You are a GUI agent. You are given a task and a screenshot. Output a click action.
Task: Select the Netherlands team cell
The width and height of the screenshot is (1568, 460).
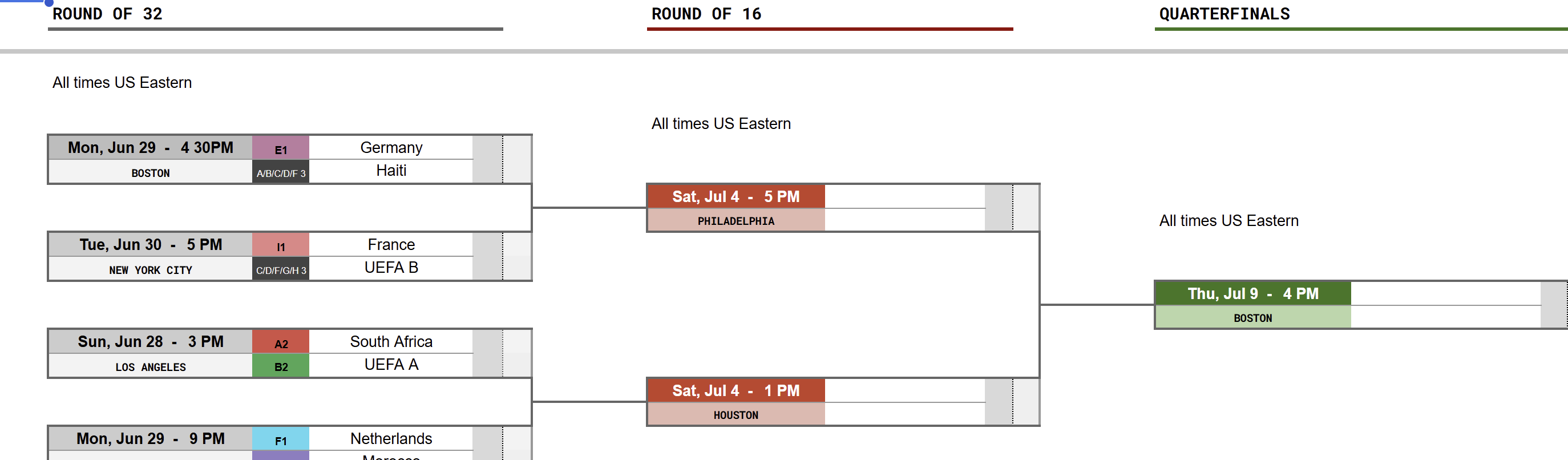391,439
